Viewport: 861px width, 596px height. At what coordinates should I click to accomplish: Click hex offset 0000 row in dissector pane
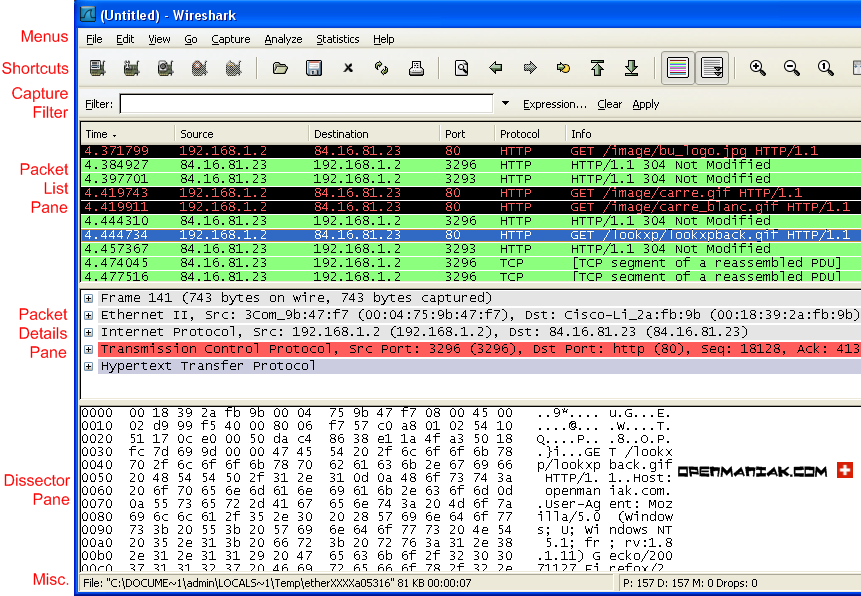pos(377,413)
